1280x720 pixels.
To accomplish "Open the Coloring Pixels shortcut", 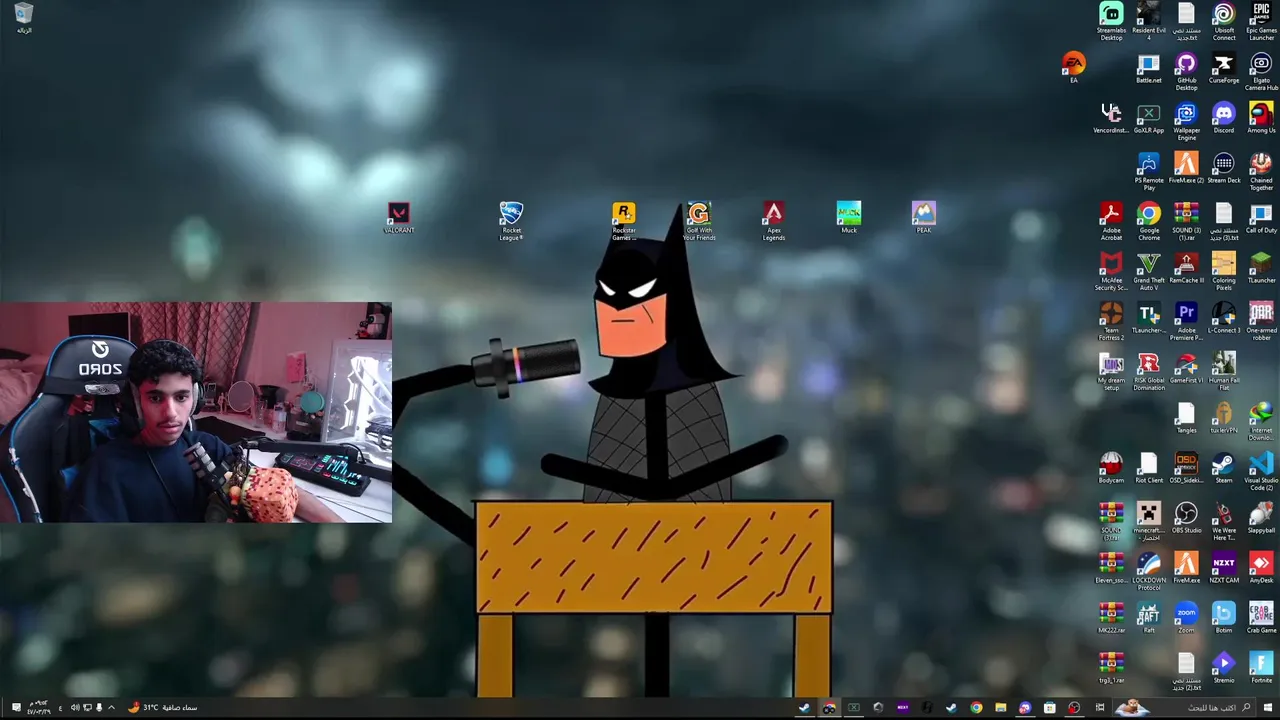I will pyautogui.click(x=1224, y=271).
